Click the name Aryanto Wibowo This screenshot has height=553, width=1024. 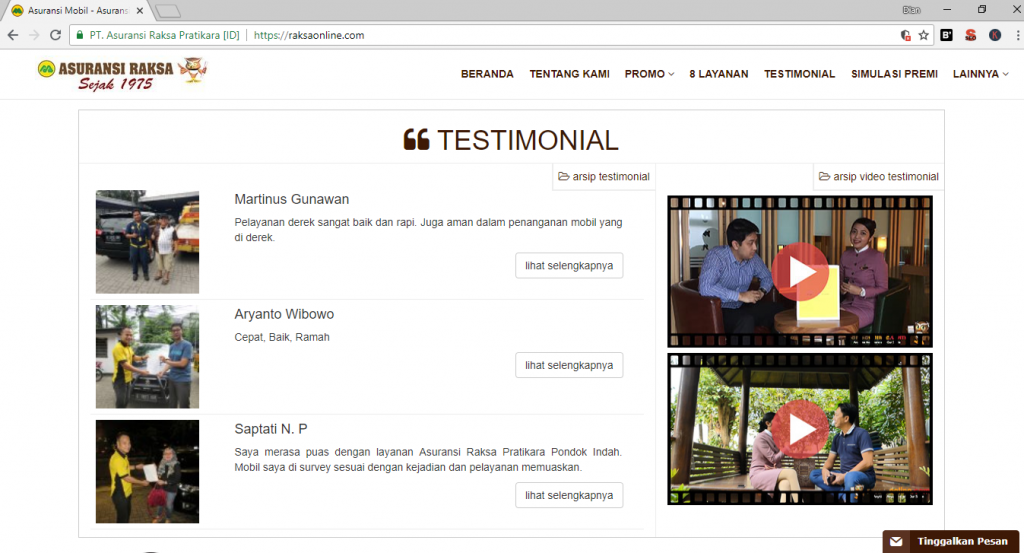[x=284, y=314]
